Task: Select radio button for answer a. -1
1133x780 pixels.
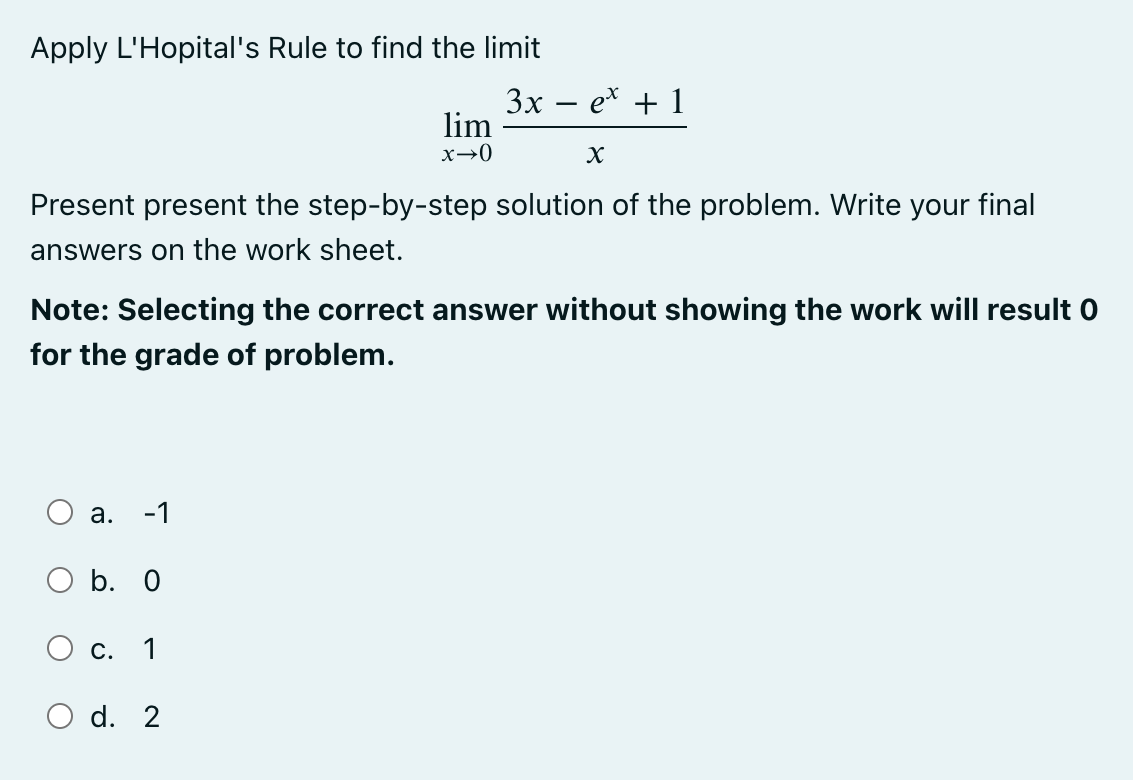Action: pyautogui.click(x=61, y=513)
